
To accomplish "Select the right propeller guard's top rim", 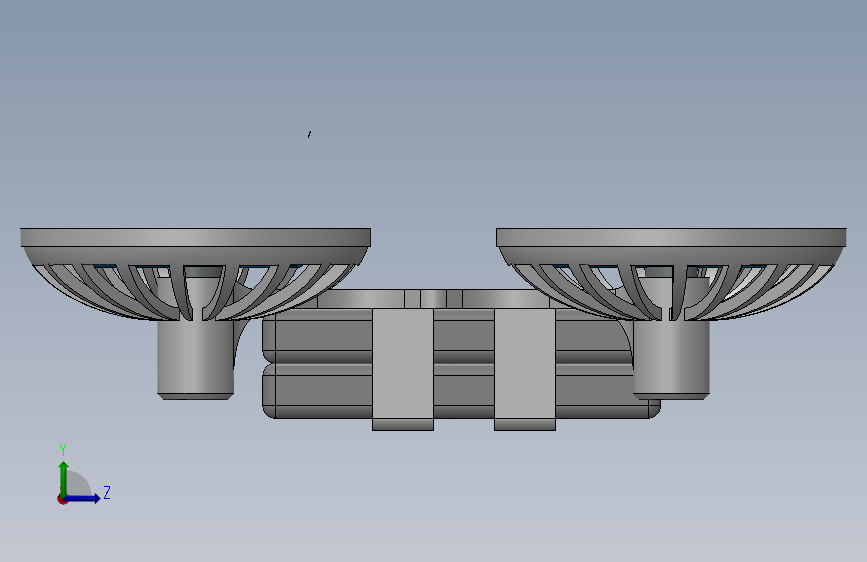I will tap(671, 237).
